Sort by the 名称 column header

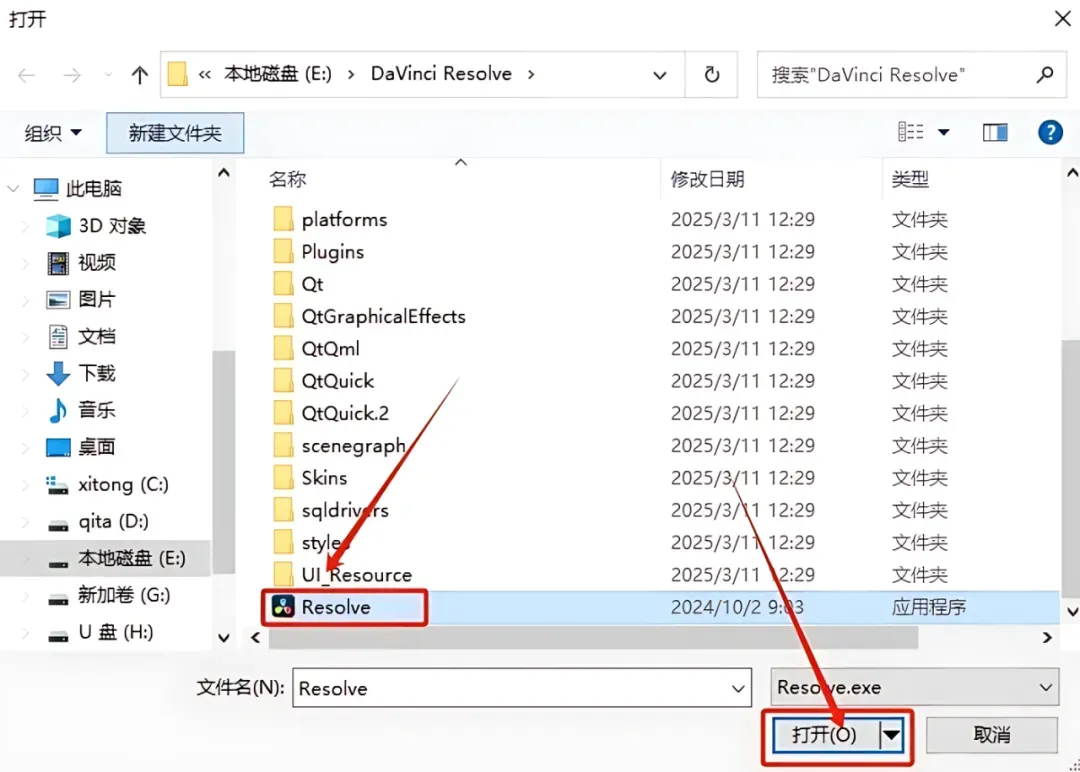tap(287, 180)
